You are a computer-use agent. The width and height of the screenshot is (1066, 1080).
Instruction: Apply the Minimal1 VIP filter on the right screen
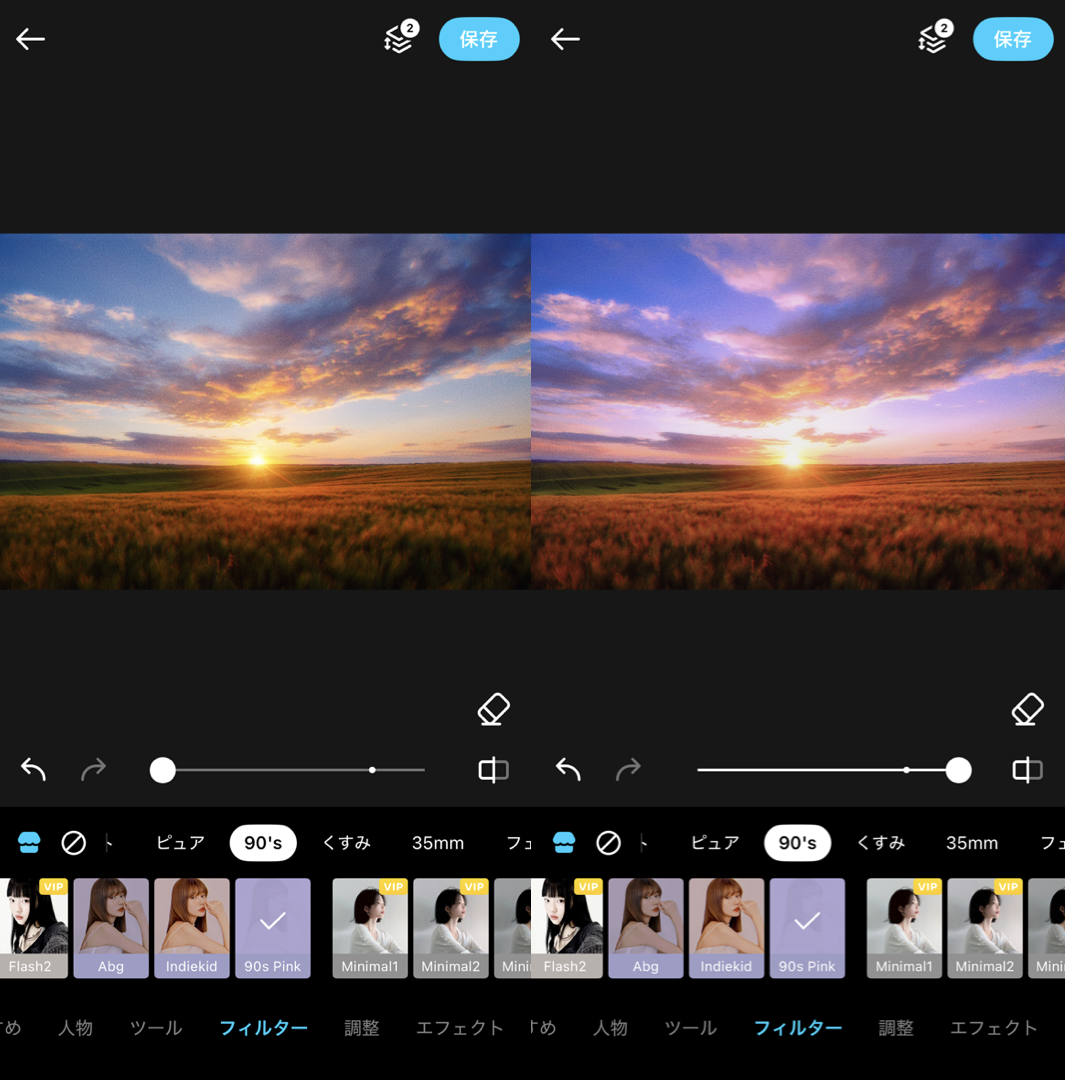point(904,928)
